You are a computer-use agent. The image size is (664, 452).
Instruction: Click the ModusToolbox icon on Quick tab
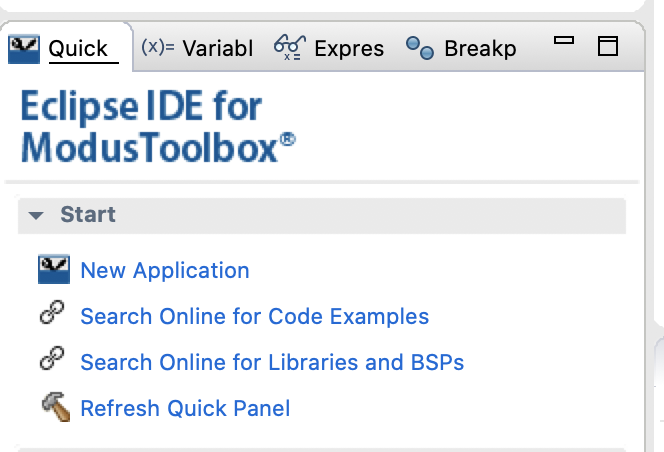tap(24, 48)
